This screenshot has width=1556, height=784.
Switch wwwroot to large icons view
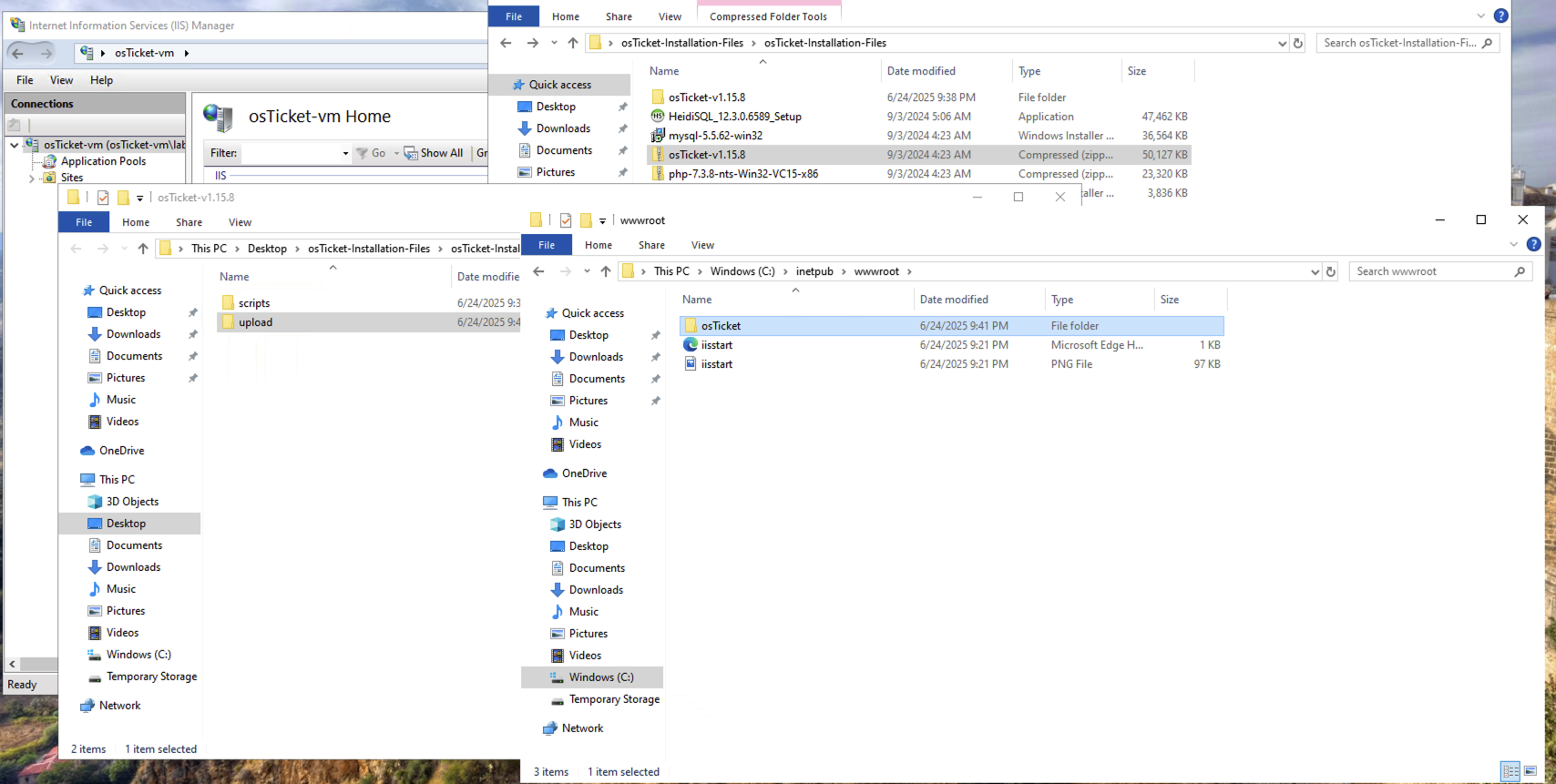tap(1530, 771)
